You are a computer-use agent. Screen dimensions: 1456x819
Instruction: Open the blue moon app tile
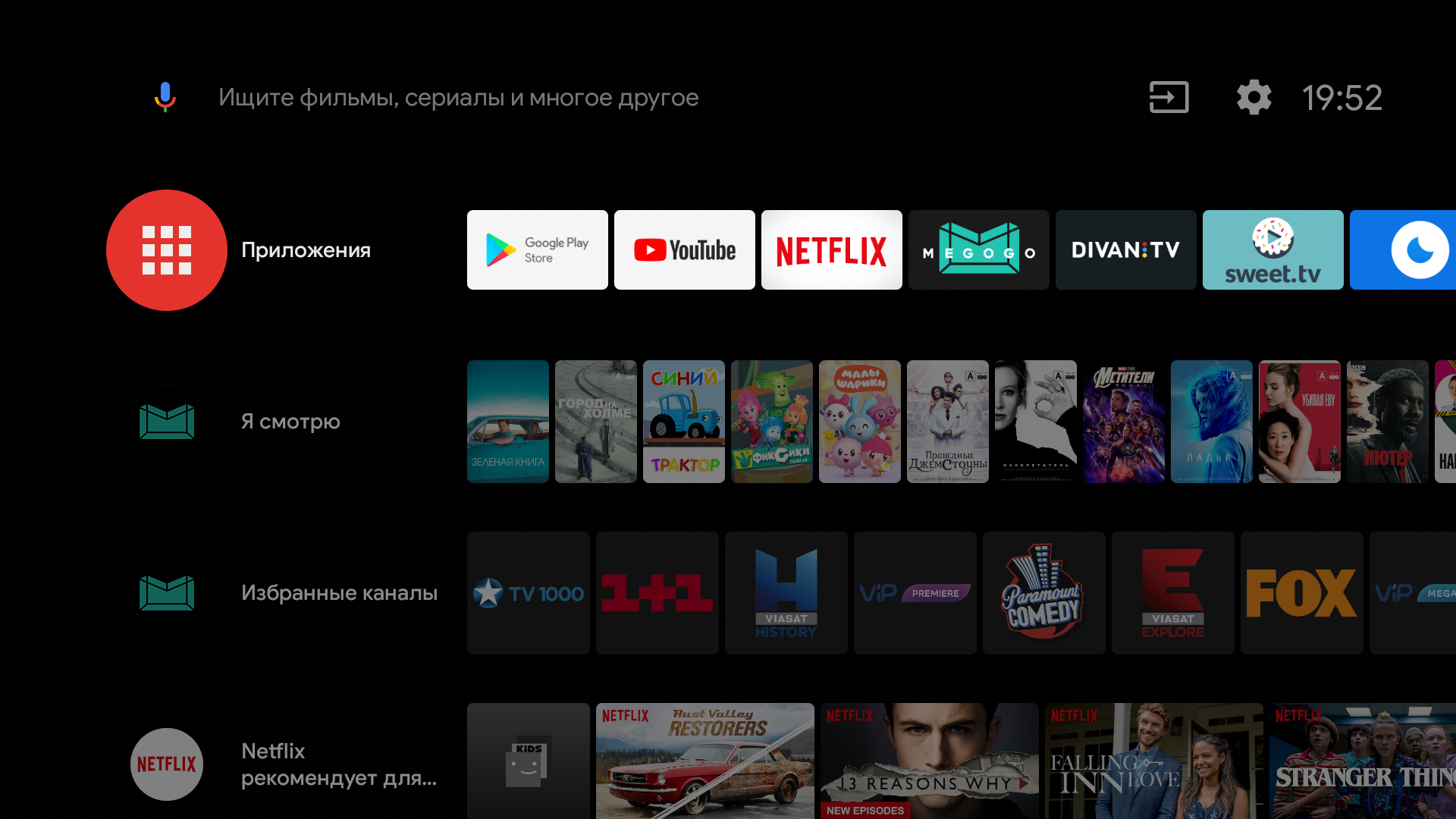click(1403, 250)
